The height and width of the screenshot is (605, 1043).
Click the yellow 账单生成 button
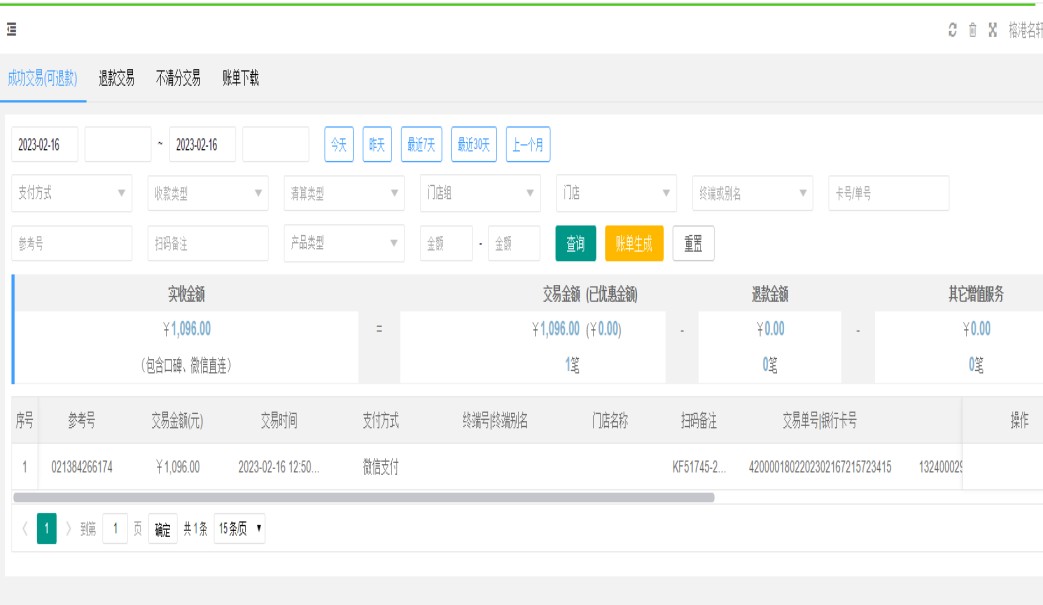pos(634,243)
